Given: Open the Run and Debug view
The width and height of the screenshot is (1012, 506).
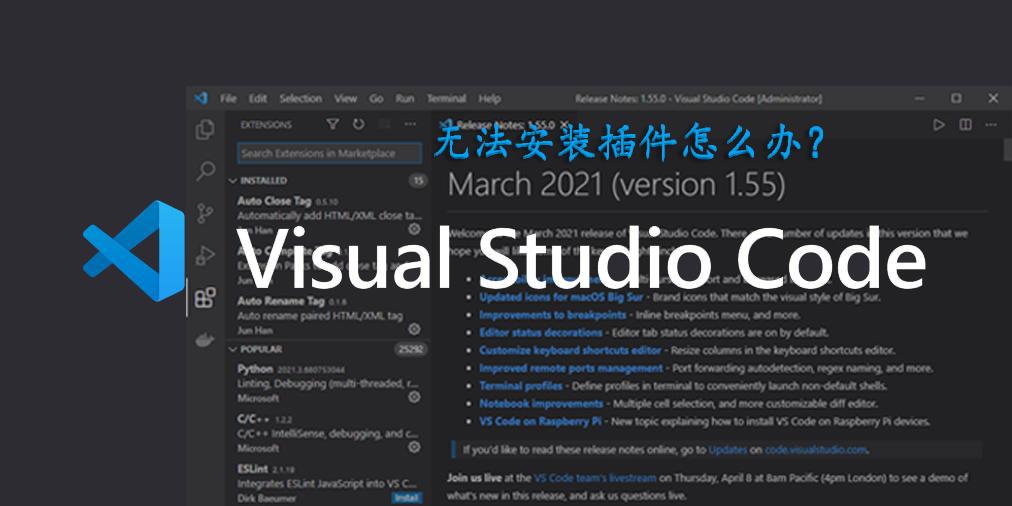Looking at the screenshot, I should (x=205, y=256).
